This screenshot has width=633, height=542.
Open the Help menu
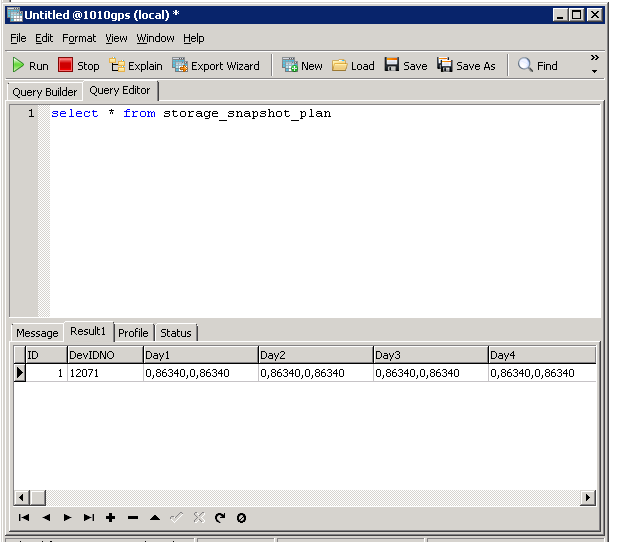click(x=194, y=38)
